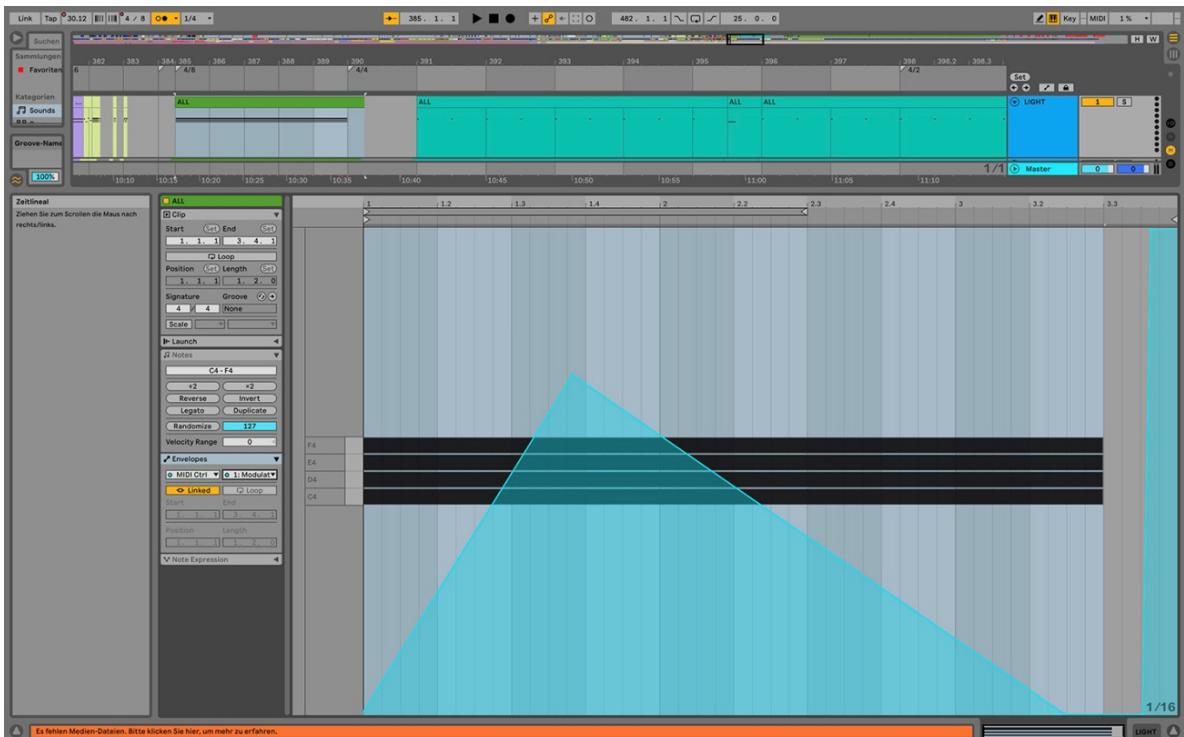This screenshot has width=1184, height=737.
Task: Collapse the Clip box triangle
Action: [x=276, y=214]
